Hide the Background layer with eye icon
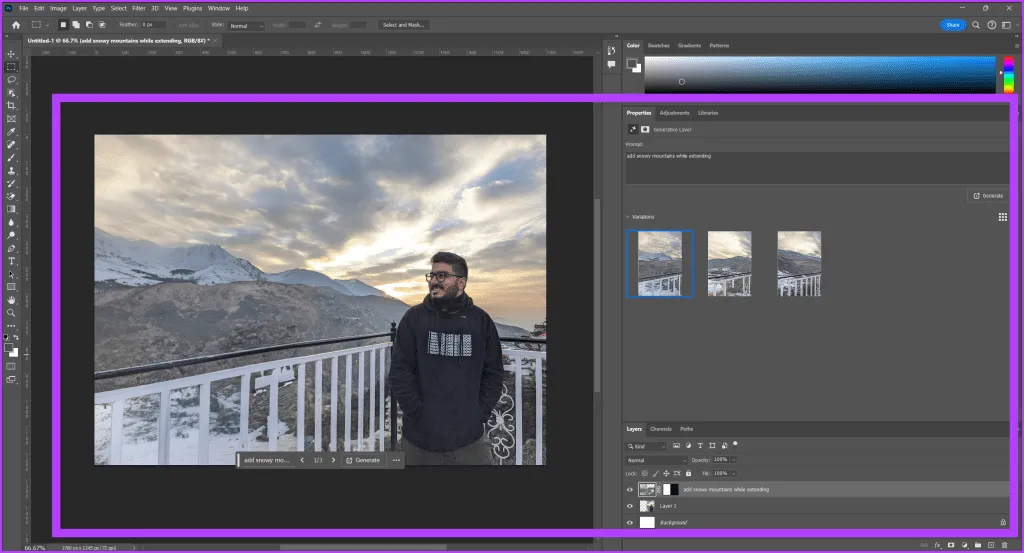Image resolution: width=1024 pixels, height=553 pixels. coord(630,522)
